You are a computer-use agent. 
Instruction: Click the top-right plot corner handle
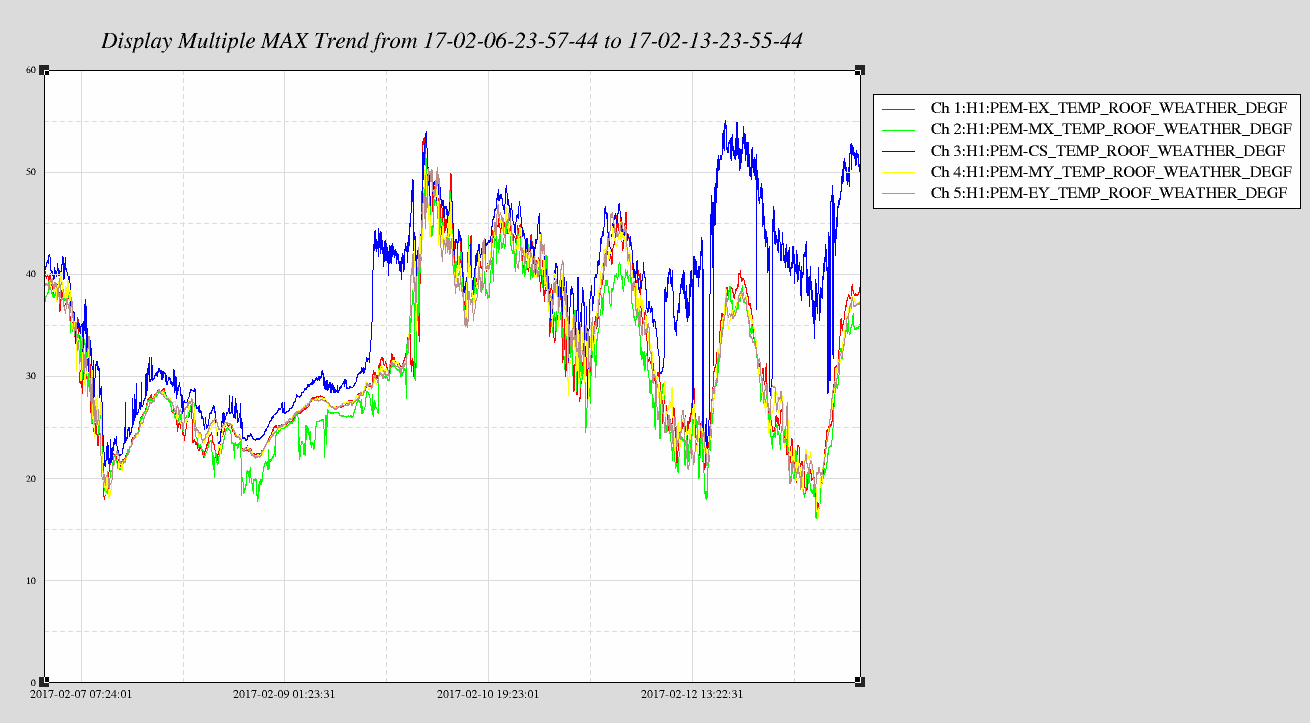(860, 70)
